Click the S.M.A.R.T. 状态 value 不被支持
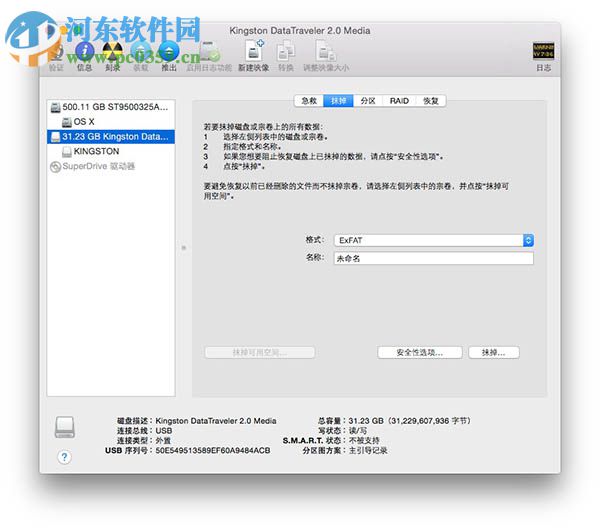The width and height of the screenshot is (600, 530). (364, 441)
